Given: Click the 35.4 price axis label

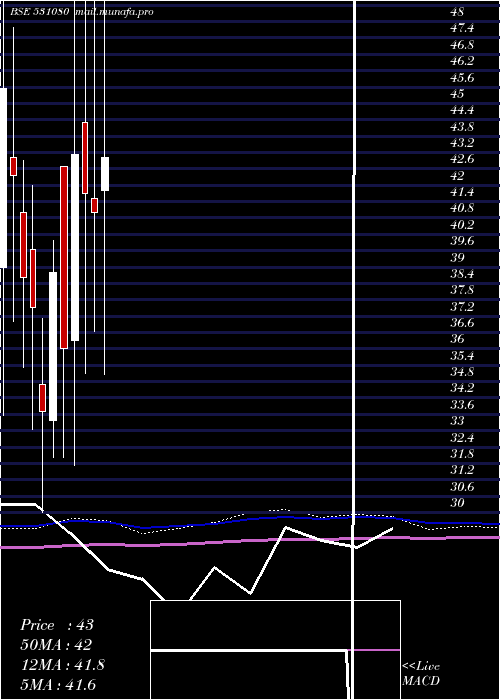Looking at the screenshot, I should [462, 356].
